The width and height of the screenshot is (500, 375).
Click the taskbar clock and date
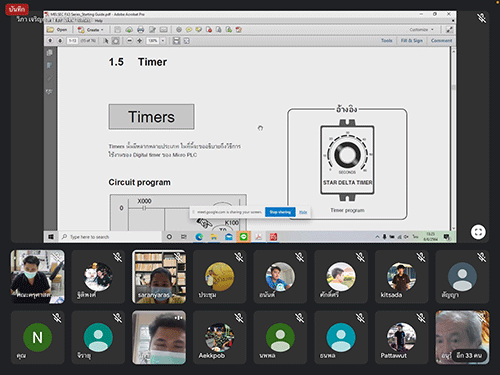[x=431, y=237]
